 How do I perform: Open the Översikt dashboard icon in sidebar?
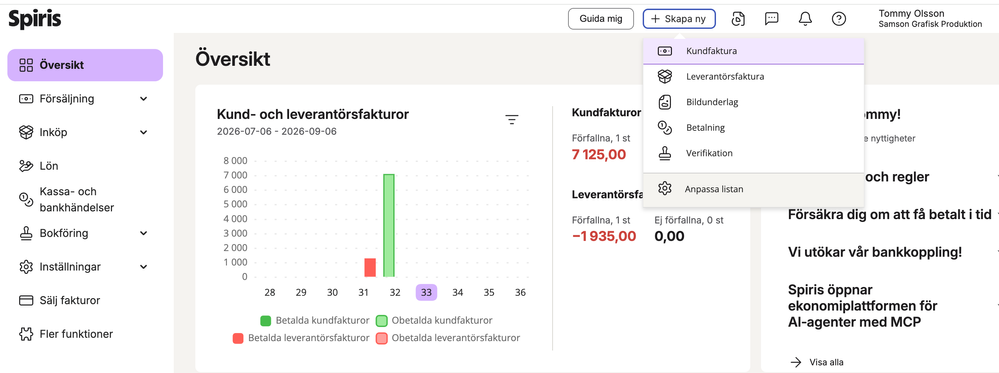click(26, 65)
